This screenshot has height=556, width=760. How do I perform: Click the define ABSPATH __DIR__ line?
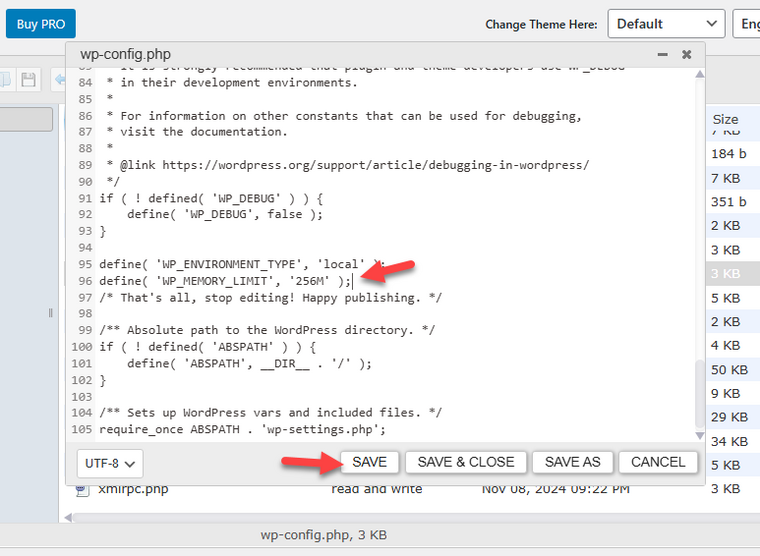coord(250,364)
